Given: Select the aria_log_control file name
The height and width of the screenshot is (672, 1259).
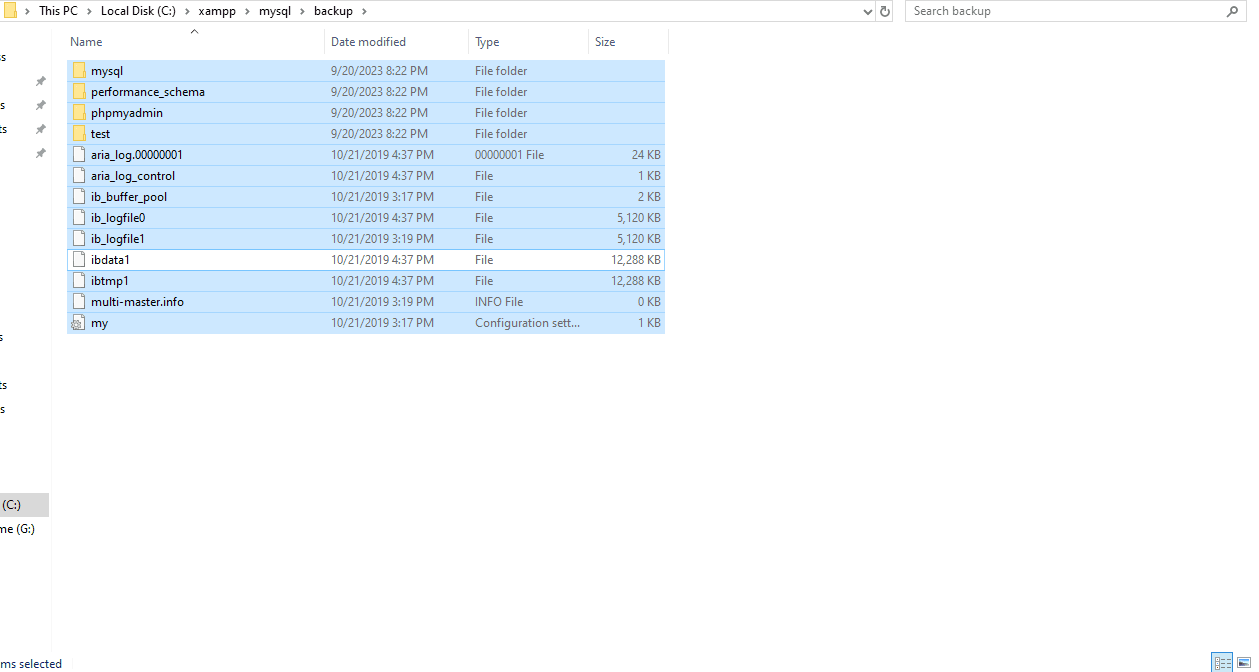Looking at the screenshot, I should pos(133,176).
